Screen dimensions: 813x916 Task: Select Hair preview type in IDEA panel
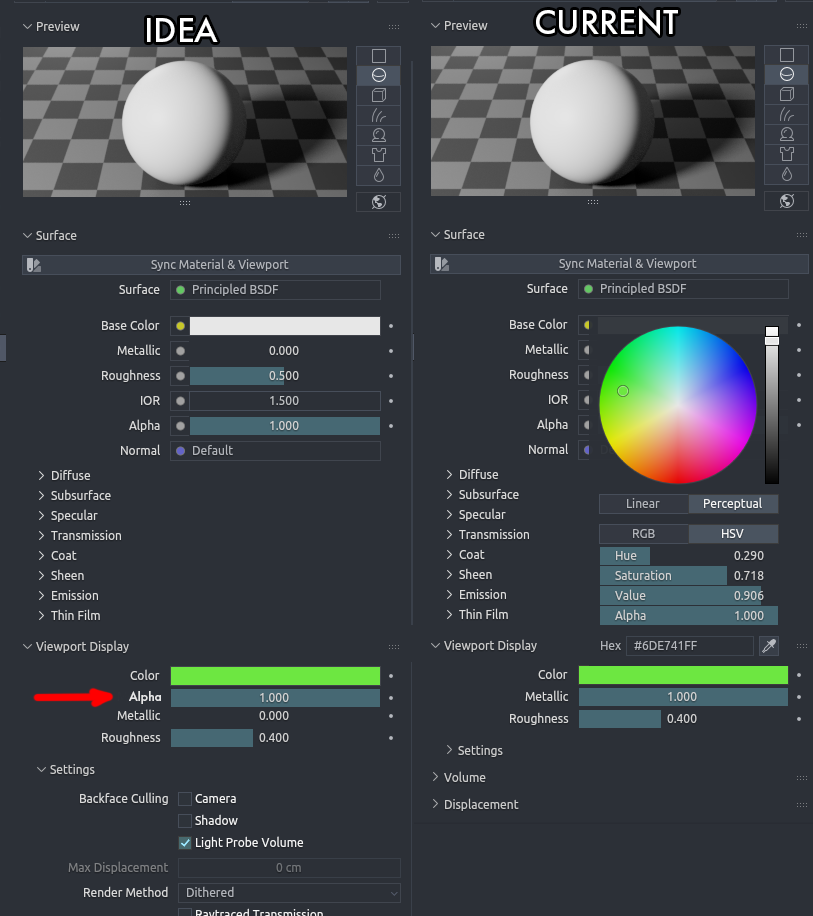click(x=378, y=115)
